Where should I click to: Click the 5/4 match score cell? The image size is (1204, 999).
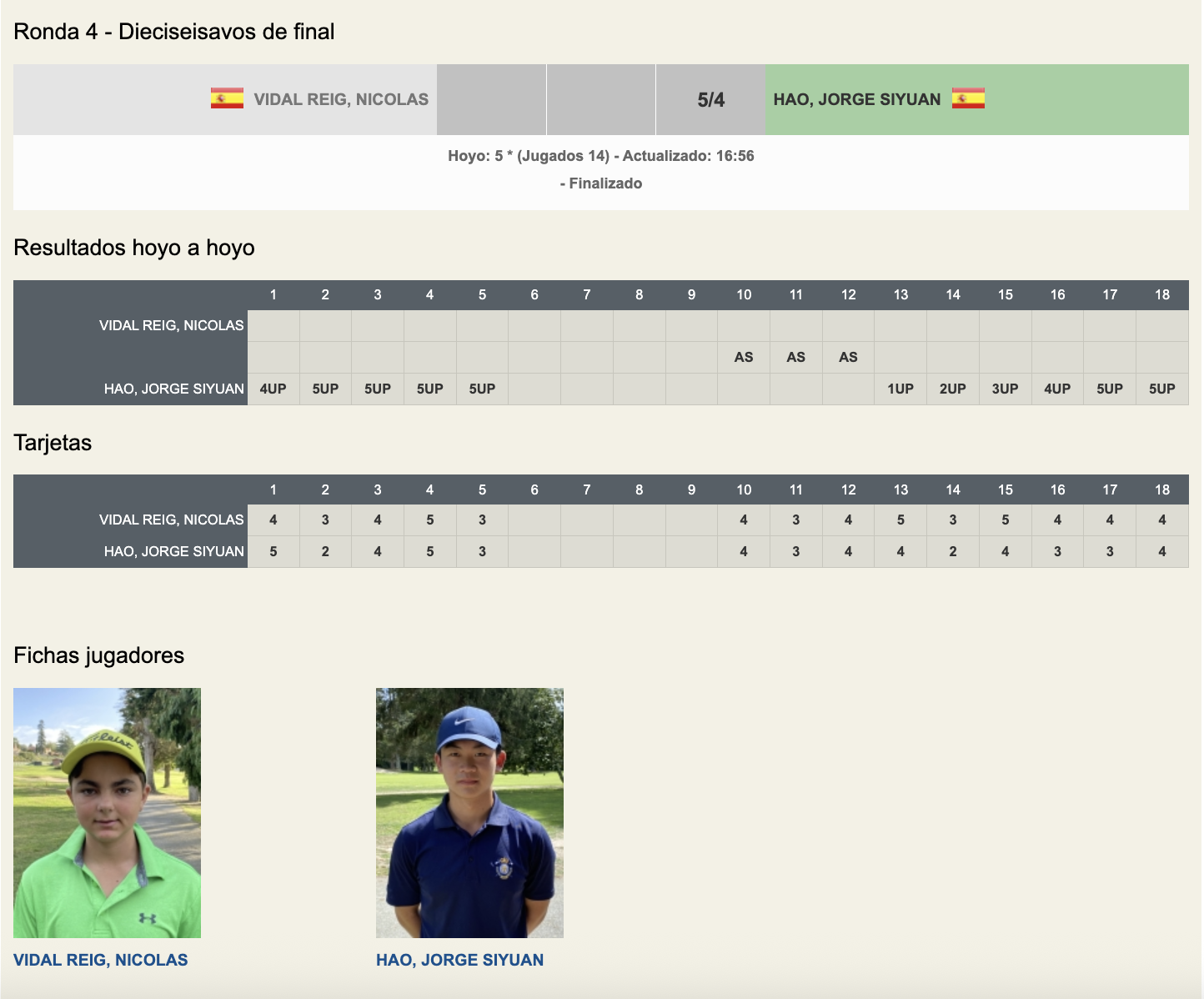click(710, 100)
